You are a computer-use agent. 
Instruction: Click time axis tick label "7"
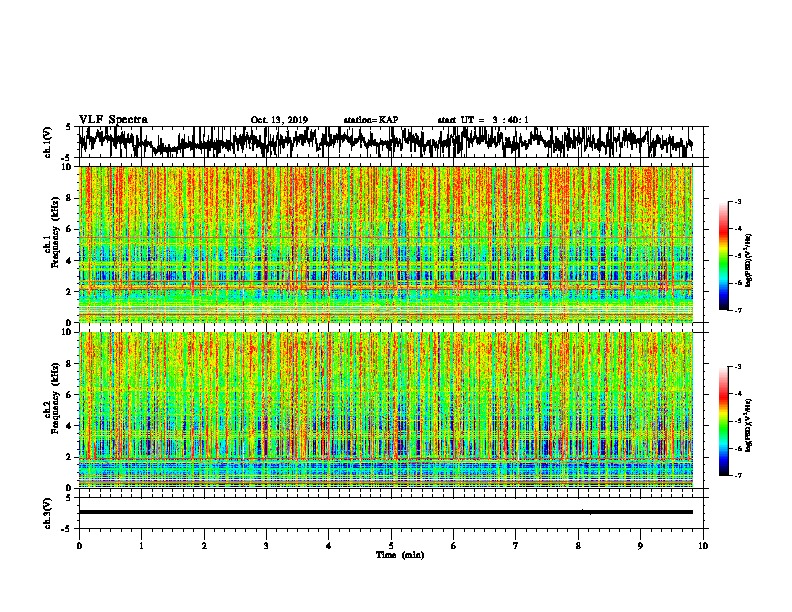click(516, 546)
